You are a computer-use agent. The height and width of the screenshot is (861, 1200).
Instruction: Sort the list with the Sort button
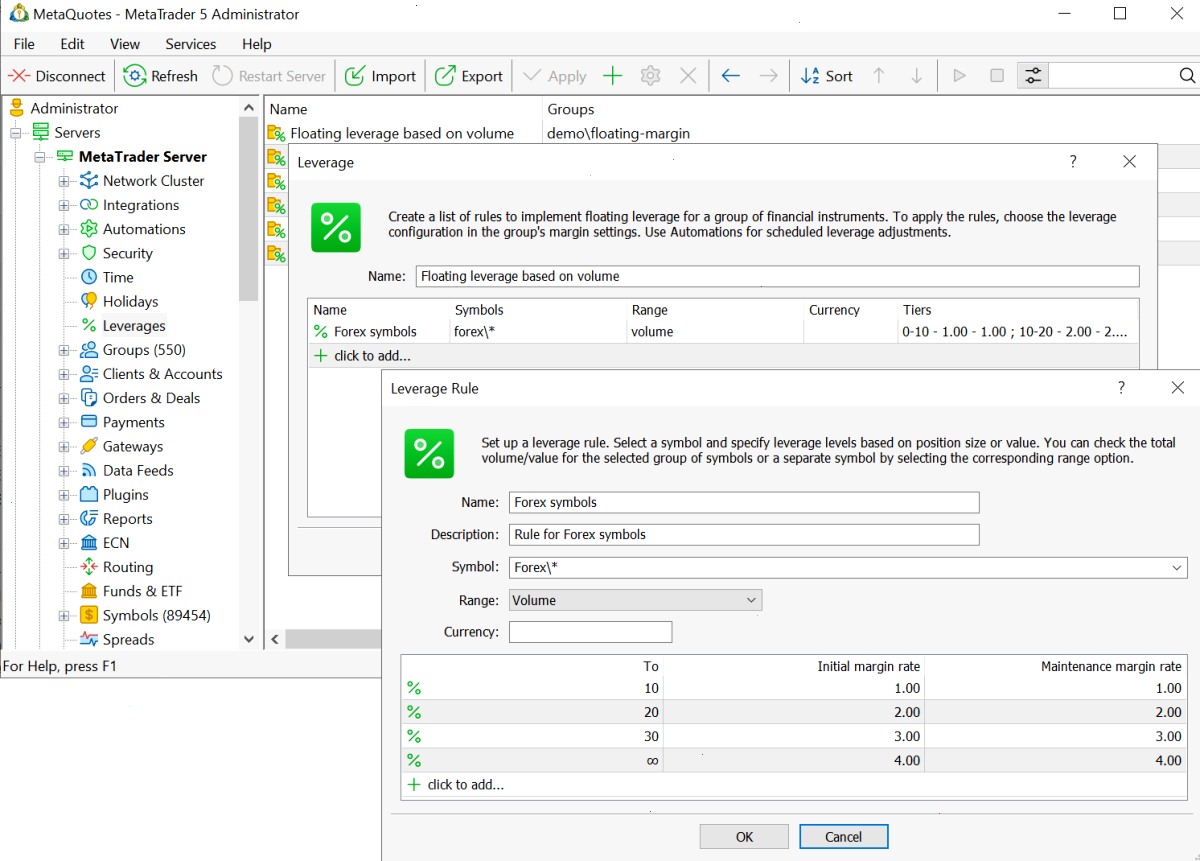(x=827, y=76)
